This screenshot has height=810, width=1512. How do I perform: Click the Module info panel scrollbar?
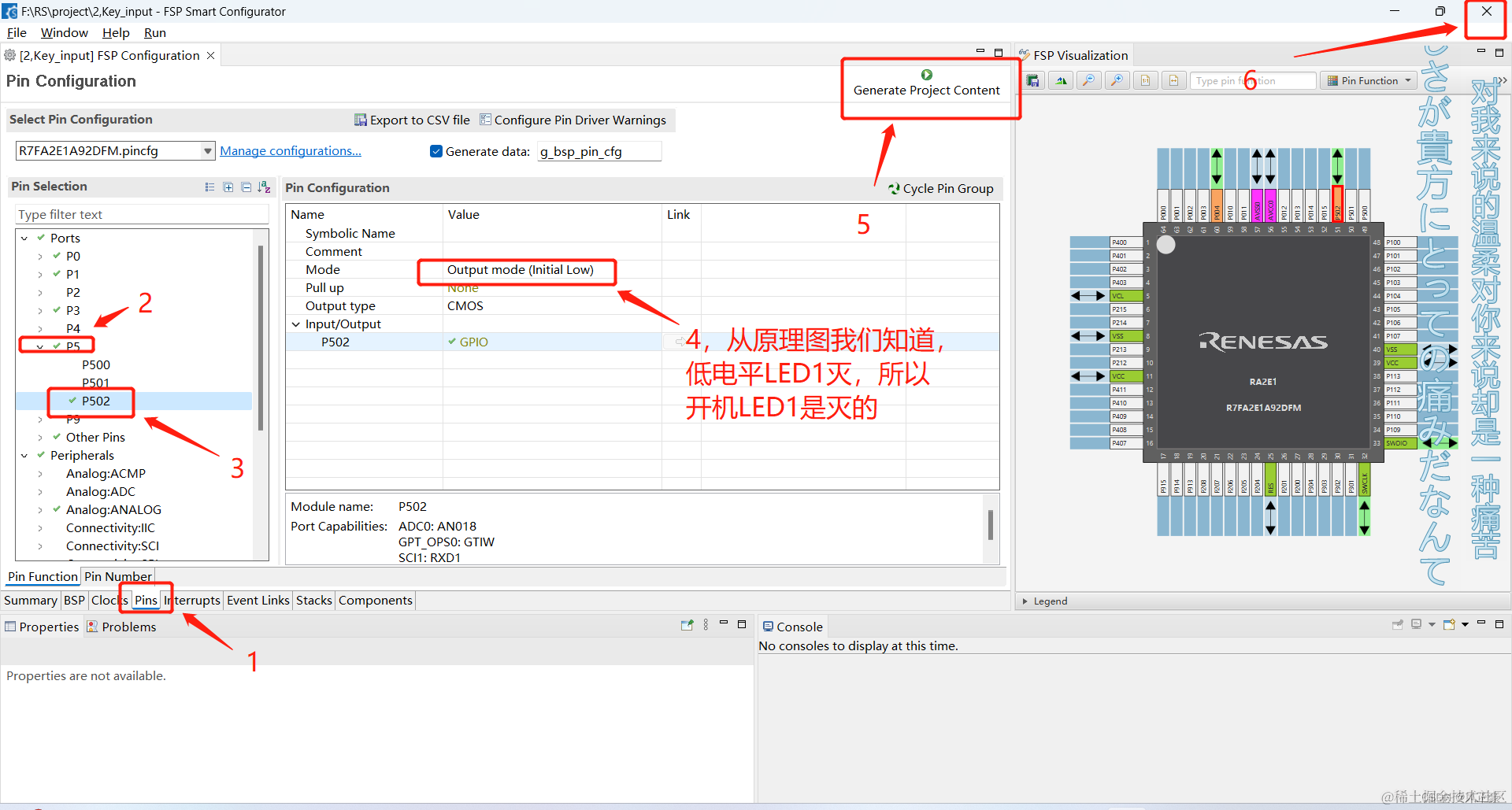(x=990, y=525)
